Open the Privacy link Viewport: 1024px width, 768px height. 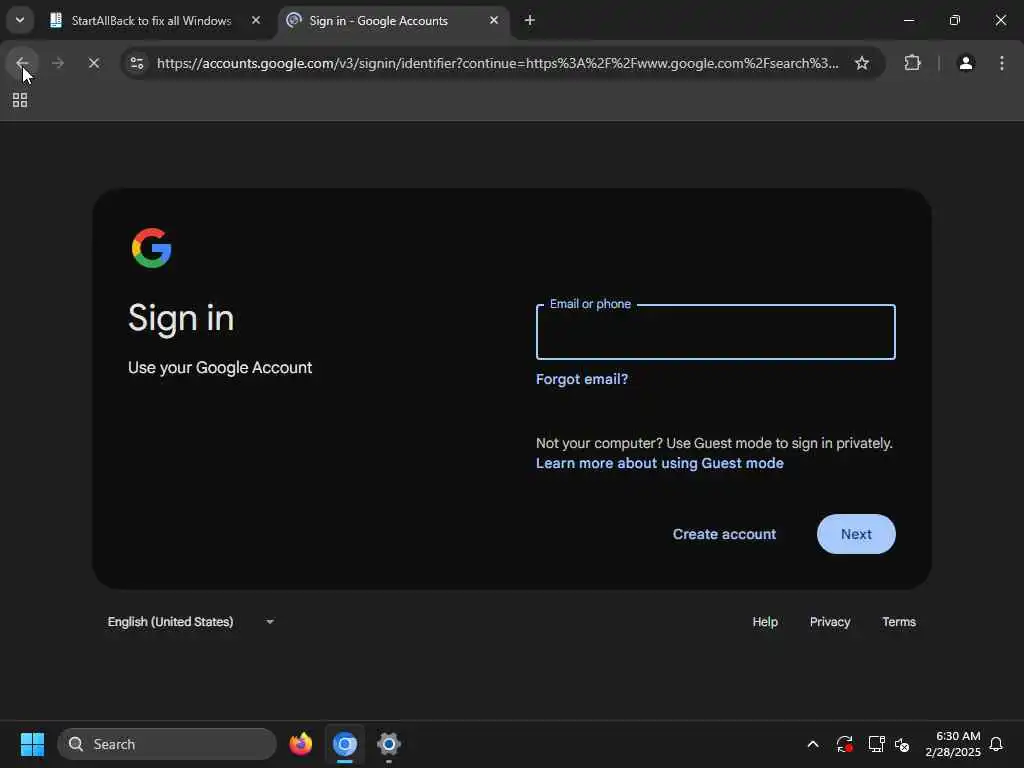coord(830,622)
